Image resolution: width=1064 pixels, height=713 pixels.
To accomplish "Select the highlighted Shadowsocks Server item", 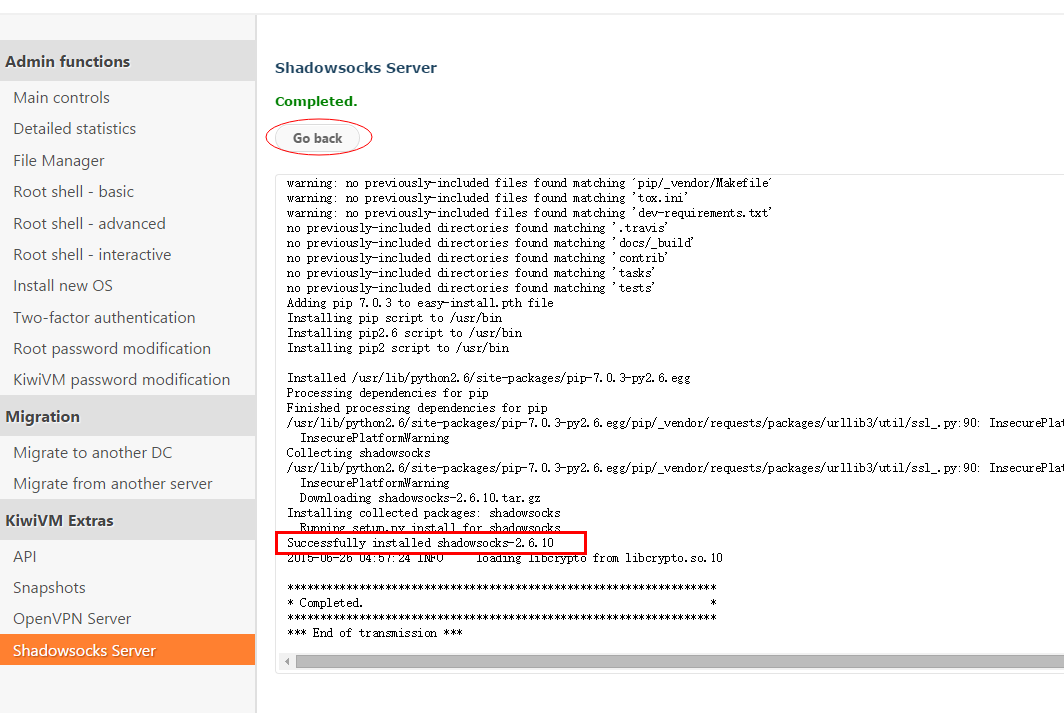I will 128,650.
